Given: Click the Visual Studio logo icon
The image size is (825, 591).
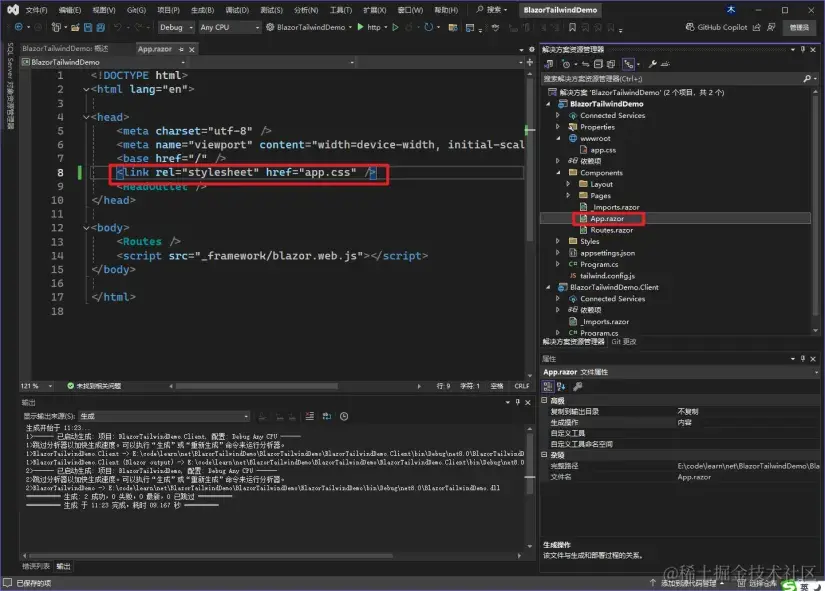Looking at the screenshot, I should point(13,9).
